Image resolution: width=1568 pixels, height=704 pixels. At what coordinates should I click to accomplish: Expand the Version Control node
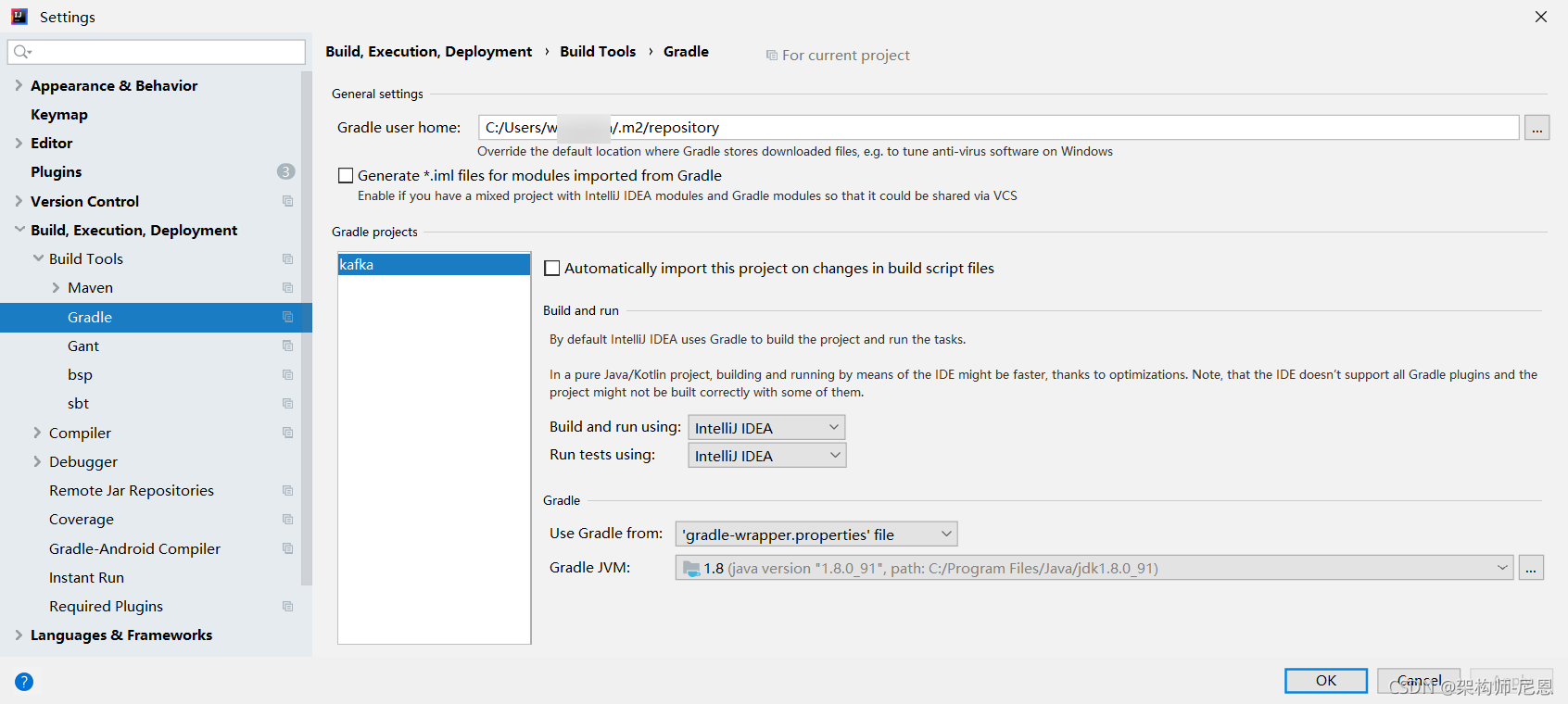19,201
